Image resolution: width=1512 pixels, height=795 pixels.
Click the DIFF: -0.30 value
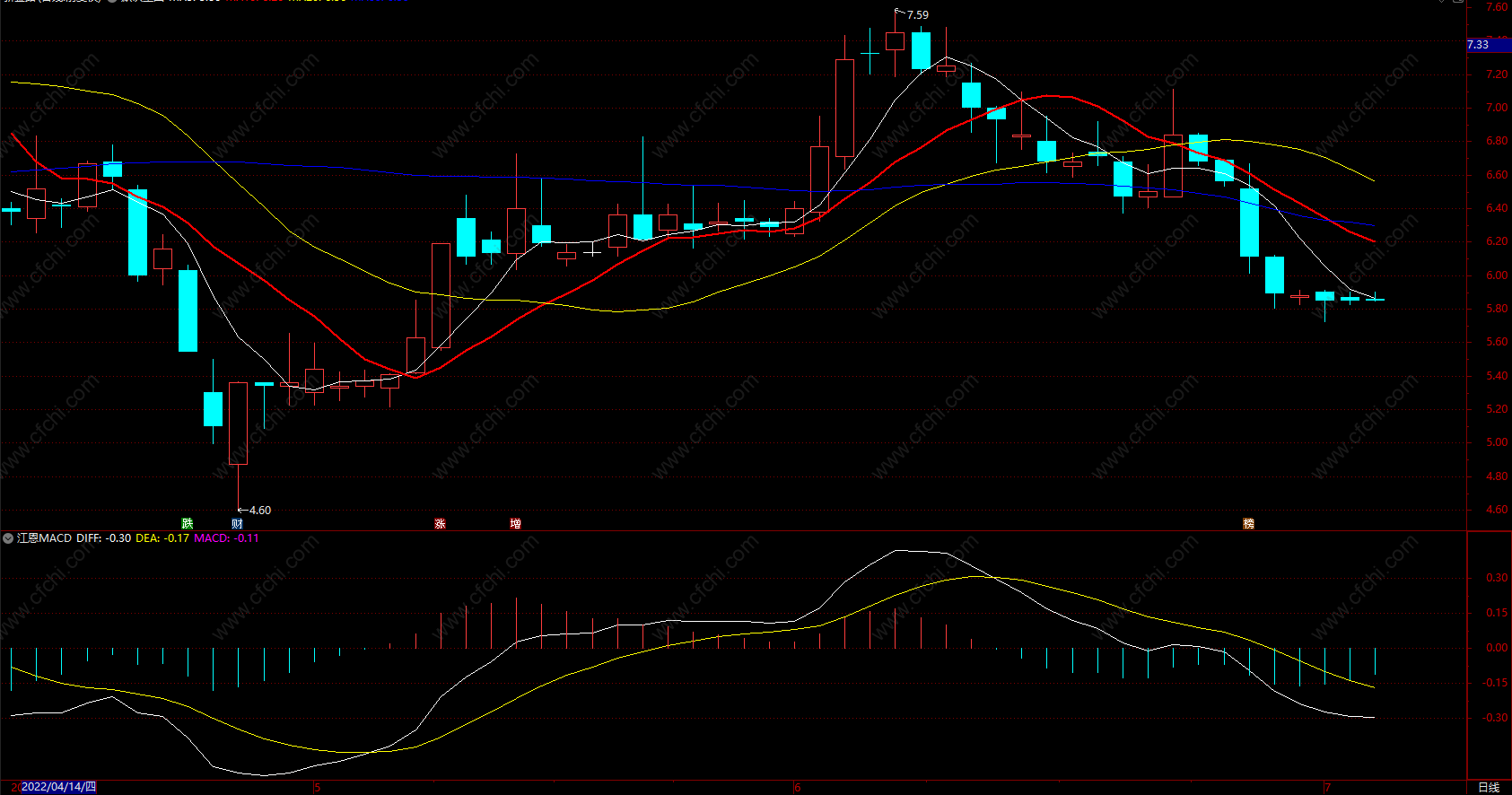tap(103, 538)
